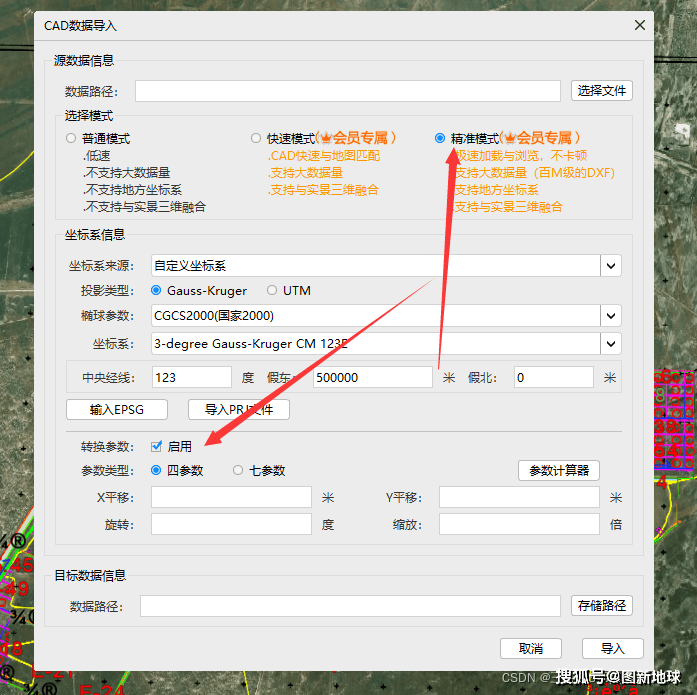Expand the 坐标系来源 dropdown

[x=611, y=266]
